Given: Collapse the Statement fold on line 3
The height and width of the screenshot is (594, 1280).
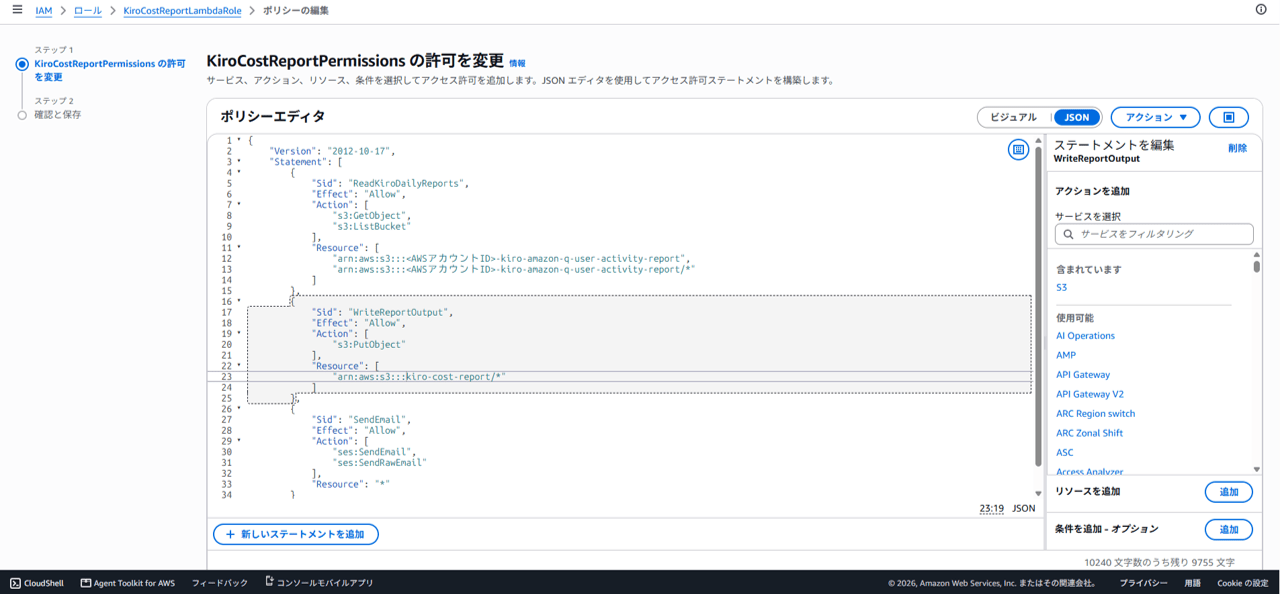Looking at the screenshot, I should (239, 162).
